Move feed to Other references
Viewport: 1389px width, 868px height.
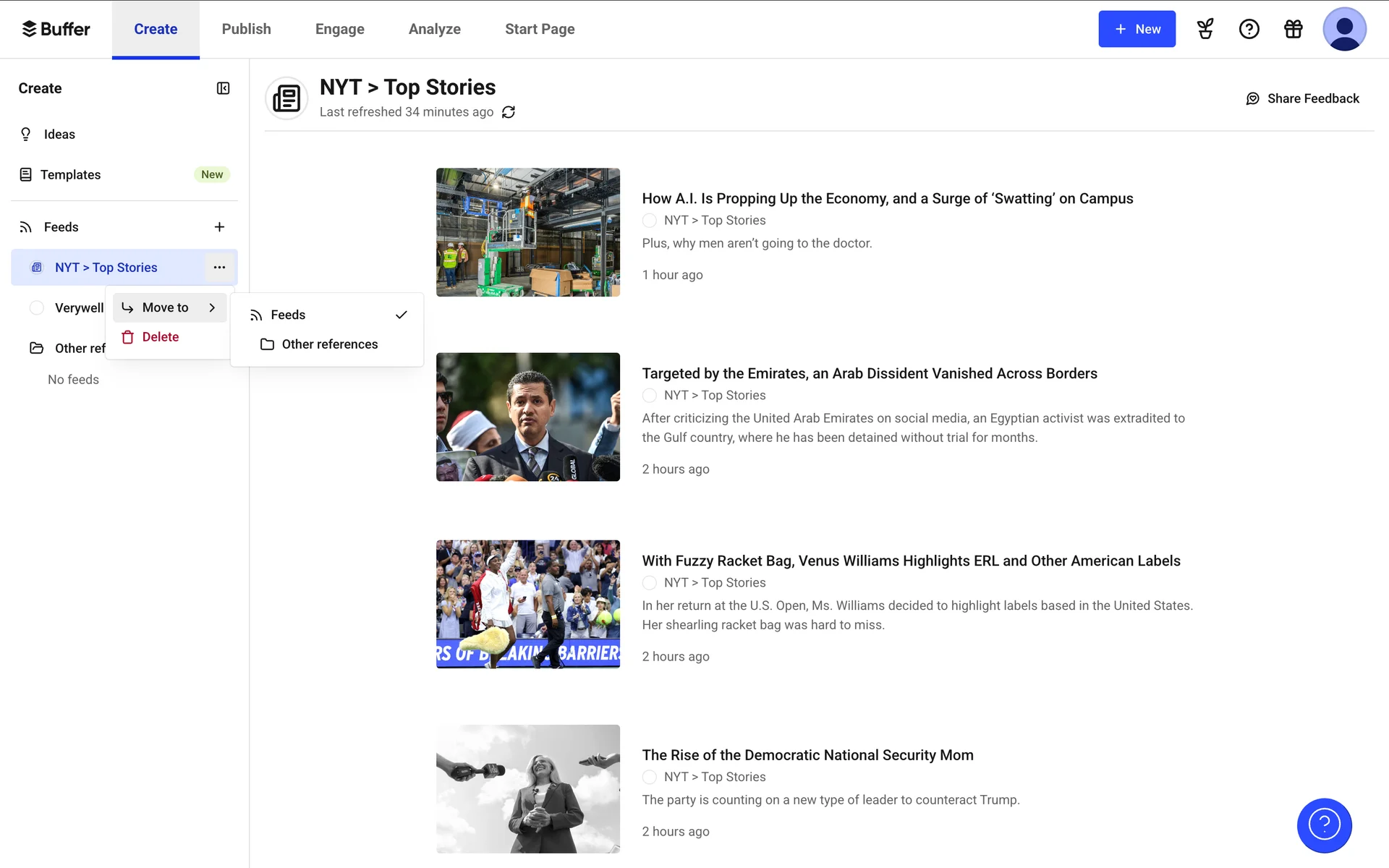(x=329, y=344)
